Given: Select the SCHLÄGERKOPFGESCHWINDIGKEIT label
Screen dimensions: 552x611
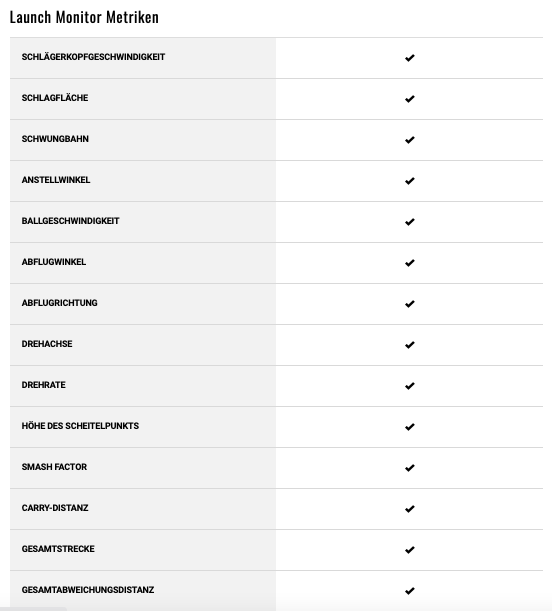Looking at the screenshot, I should coord(93,57).
